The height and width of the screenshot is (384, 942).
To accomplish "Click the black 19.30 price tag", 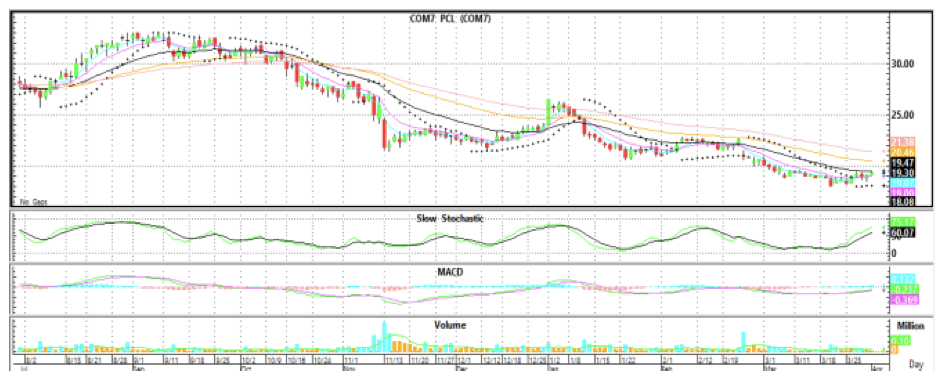I will pyautogui.click(x=902, y=172).
